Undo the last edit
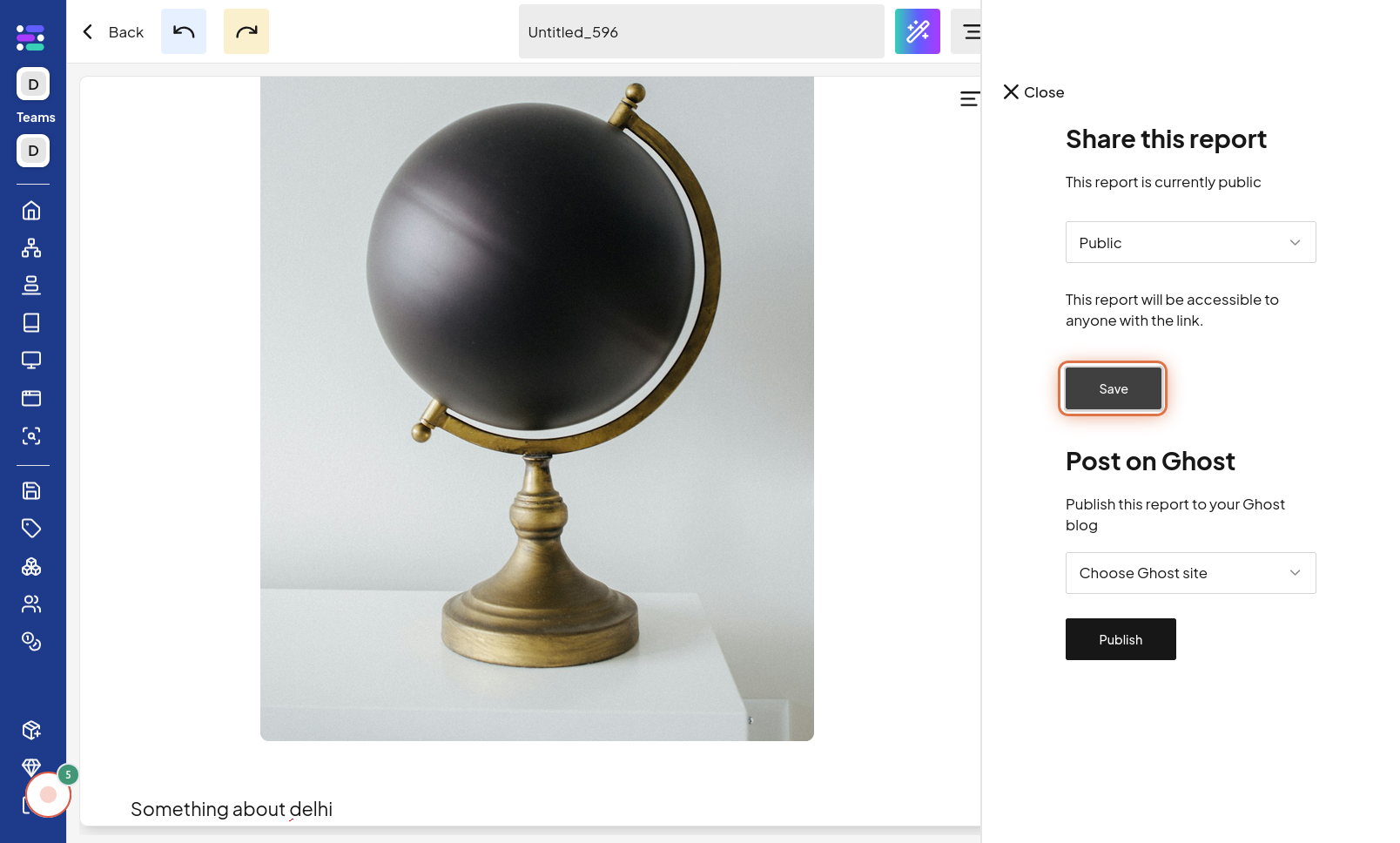 (184, 31)
